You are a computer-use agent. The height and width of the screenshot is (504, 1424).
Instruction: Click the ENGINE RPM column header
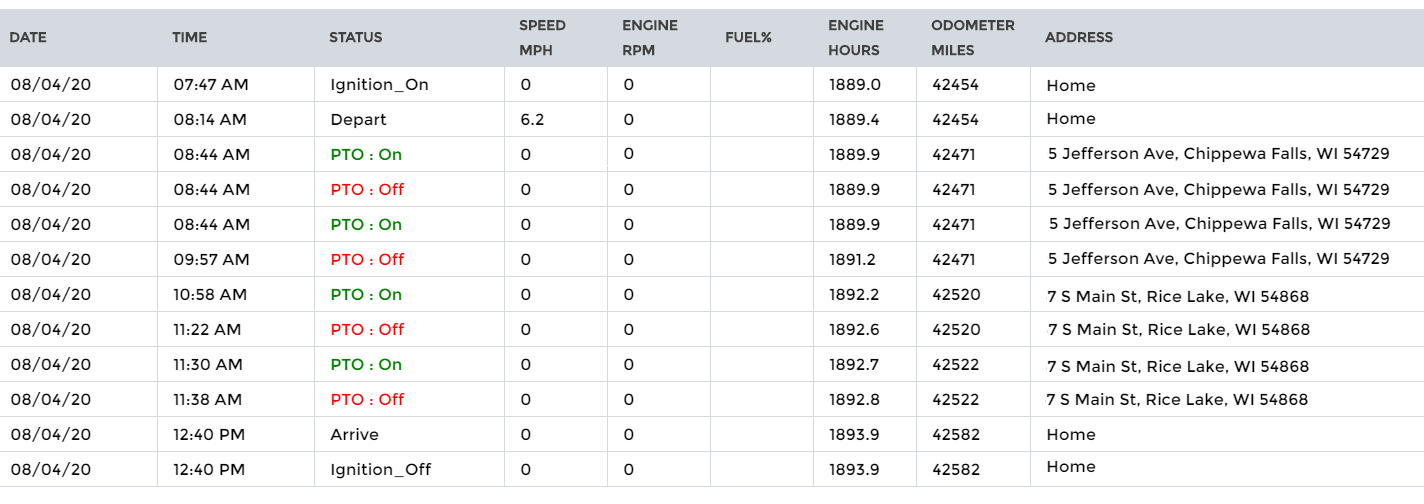[649, 37]
